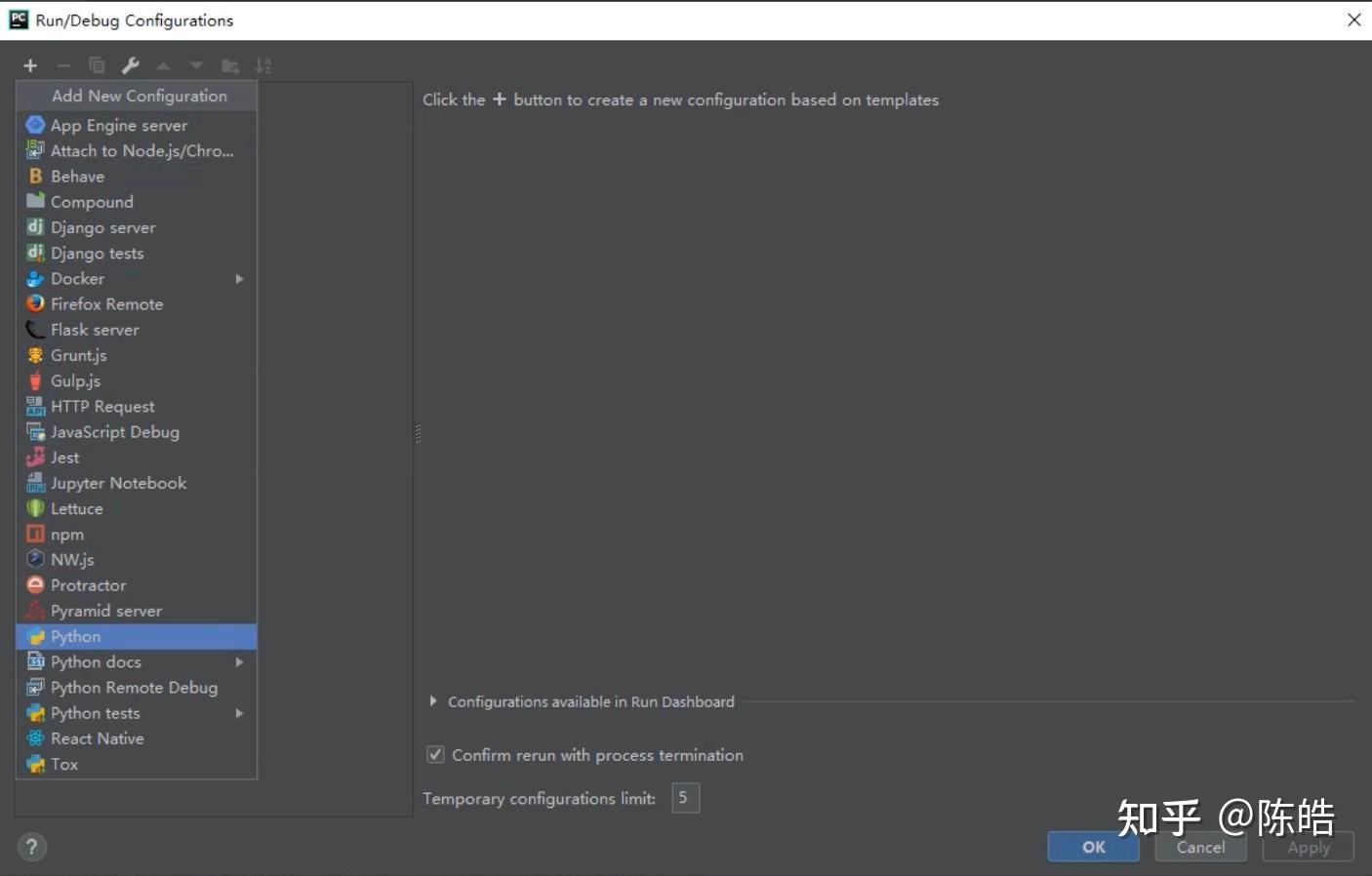The width and height of the screenshot is (1372, 876).
Task: Select the Flask server icon
Action: 35,330
